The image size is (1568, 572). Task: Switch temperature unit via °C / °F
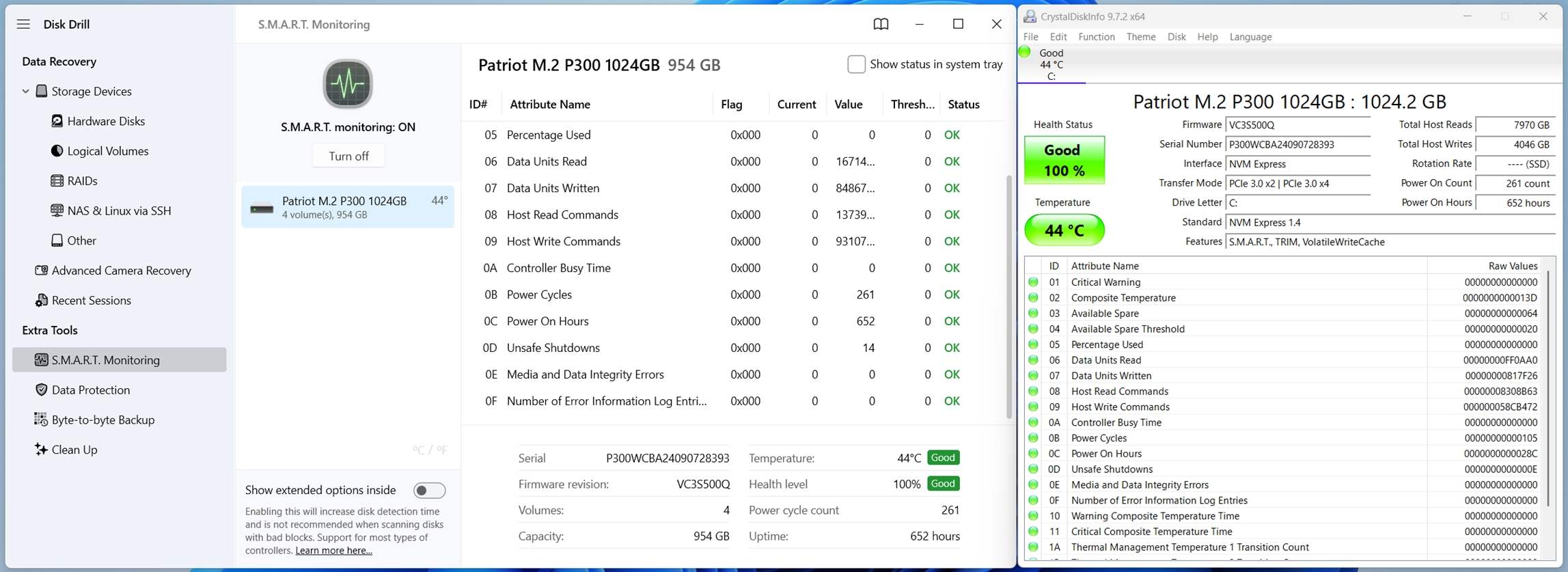pyautogui.click(x=430, y=450)
